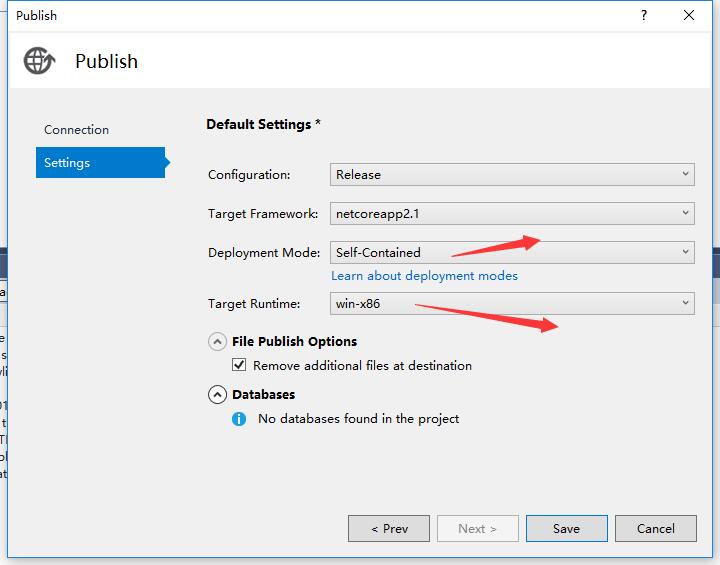Close the Publish dialog window
Screen dimensions: 720x565
[x=689, y=15]
